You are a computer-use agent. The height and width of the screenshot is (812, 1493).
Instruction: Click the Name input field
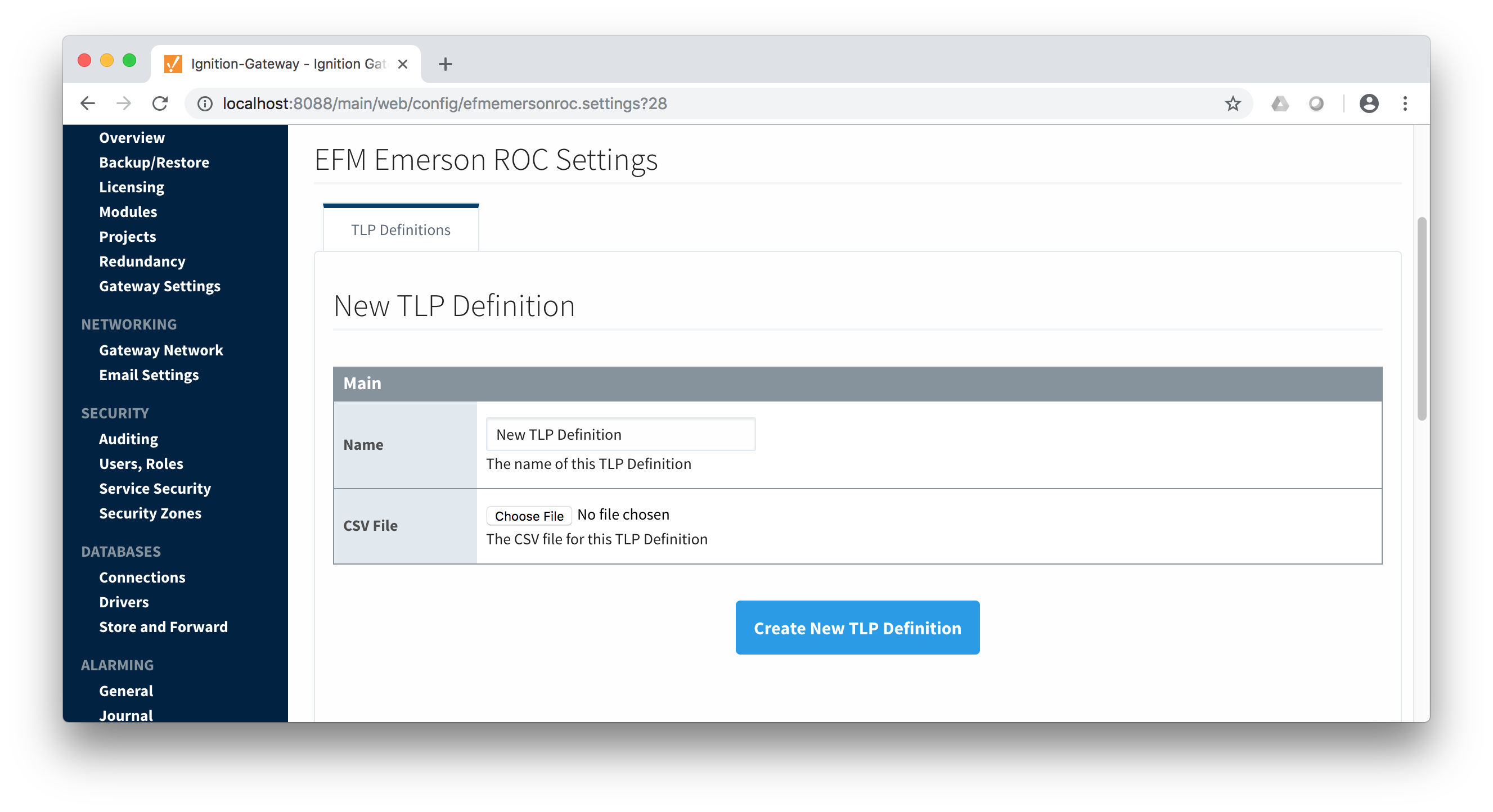pyautogui.click(x=620, y=434)
